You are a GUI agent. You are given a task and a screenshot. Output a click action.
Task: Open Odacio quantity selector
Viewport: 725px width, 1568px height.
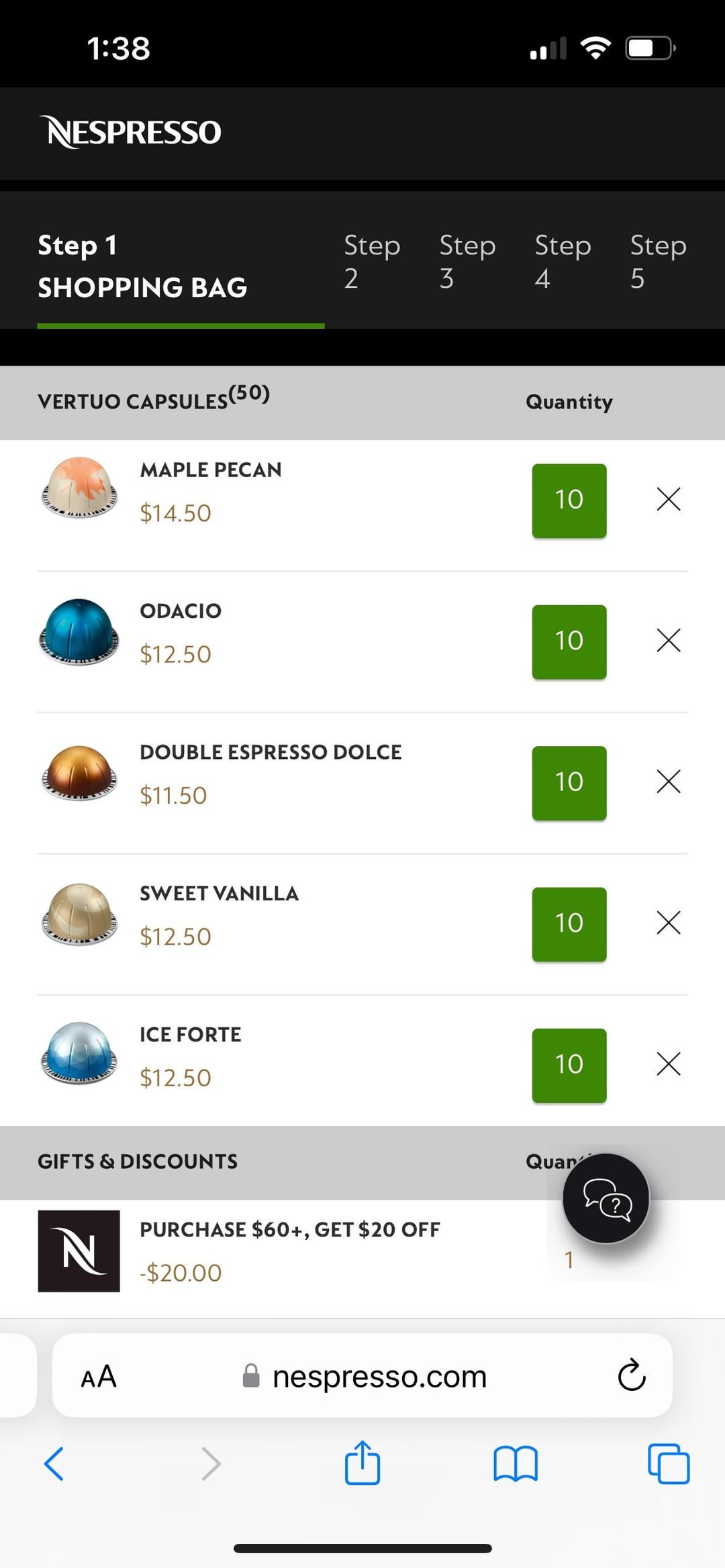tap(569, 641)
